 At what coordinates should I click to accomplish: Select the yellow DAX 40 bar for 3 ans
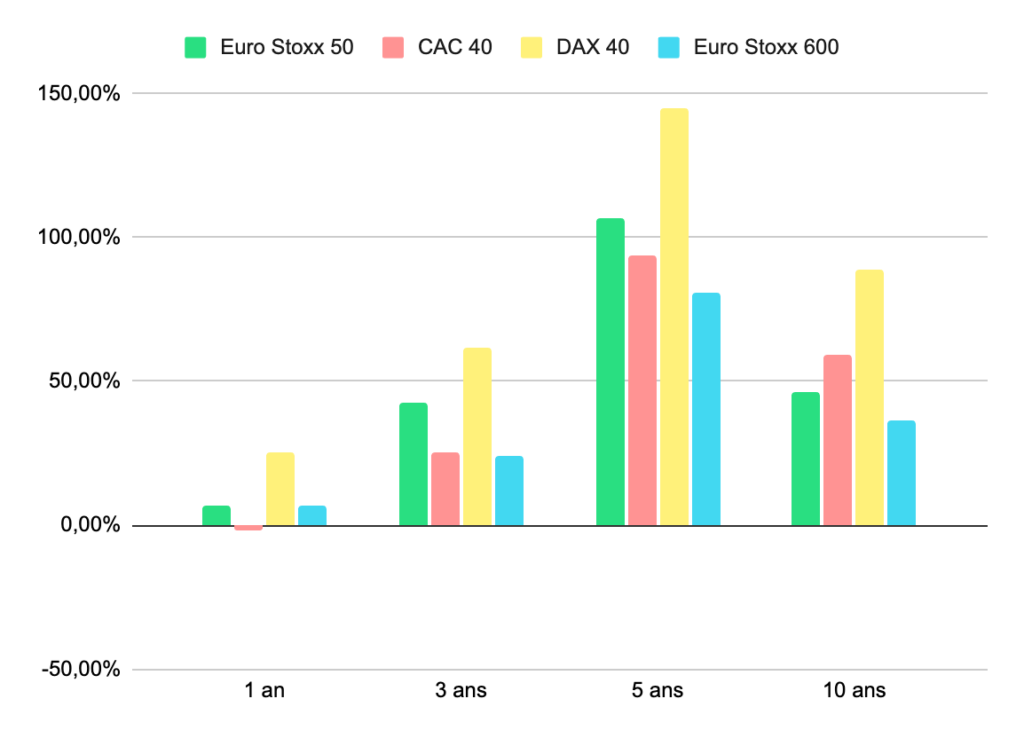point(477,437)
